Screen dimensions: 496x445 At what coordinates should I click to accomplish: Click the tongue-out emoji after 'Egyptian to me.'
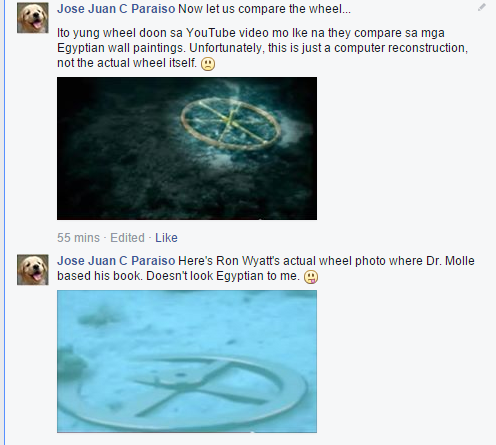coord(311,277)
